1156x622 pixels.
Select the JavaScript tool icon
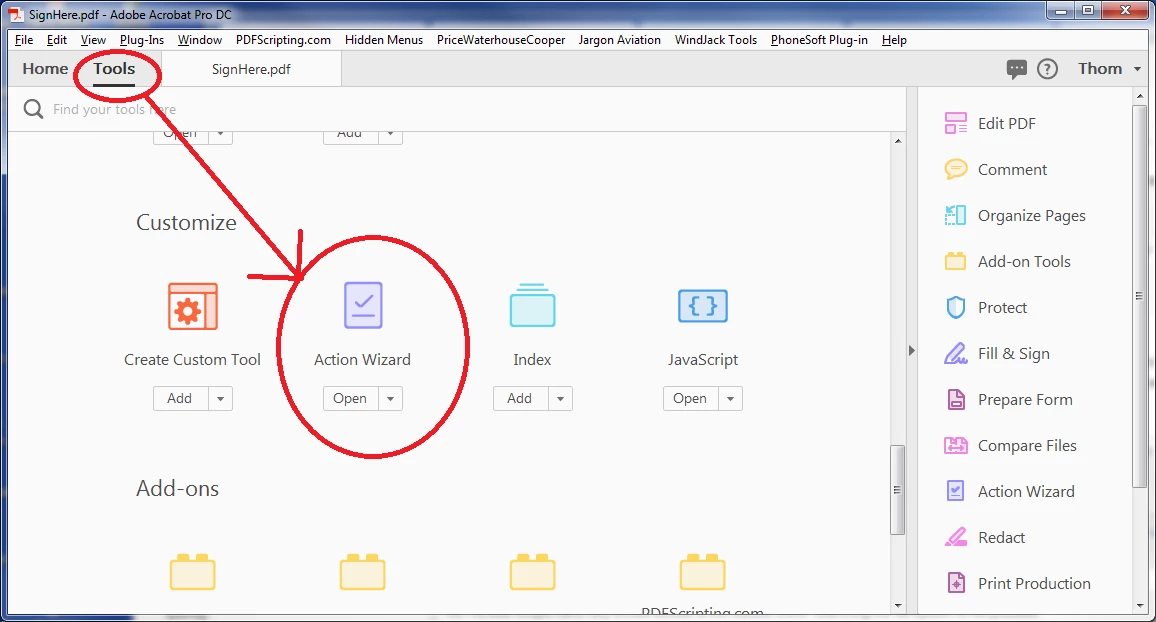703,306
